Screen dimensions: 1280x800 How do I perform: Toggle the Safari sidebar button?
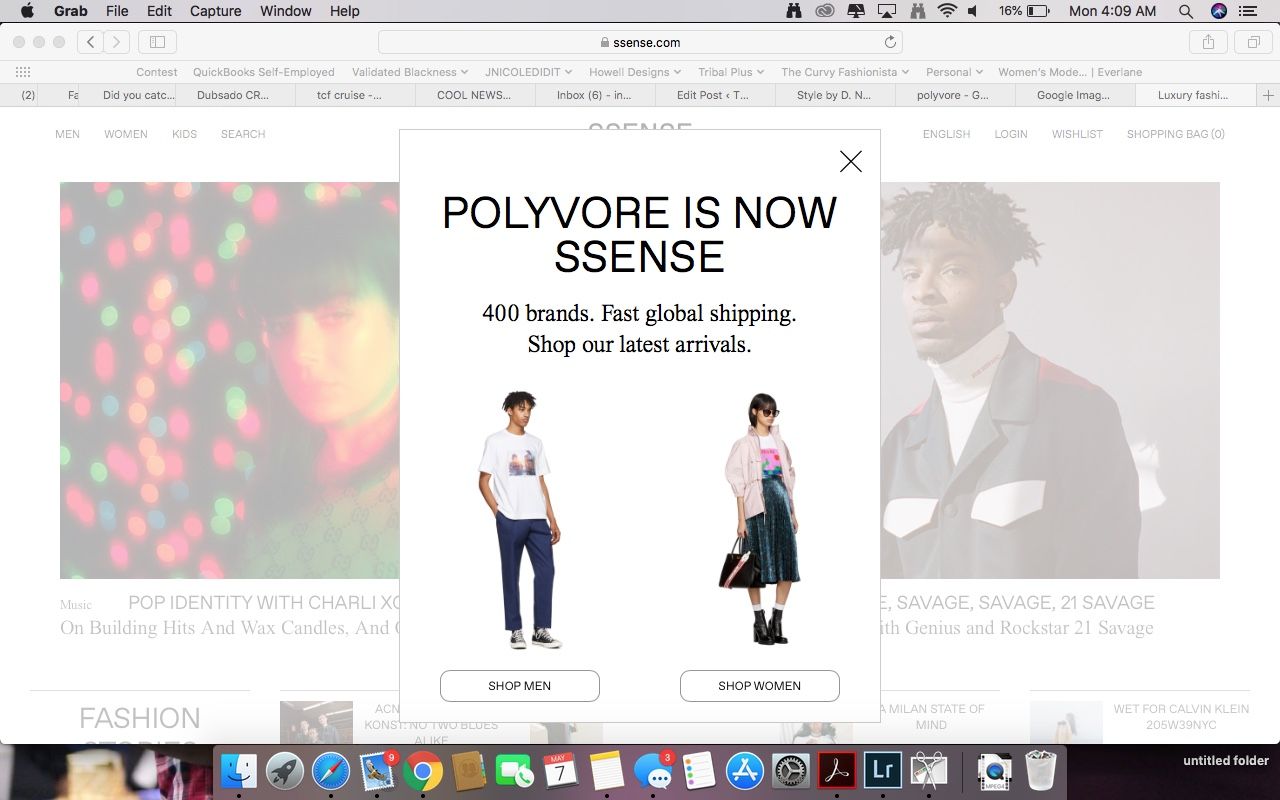point(157,42)
